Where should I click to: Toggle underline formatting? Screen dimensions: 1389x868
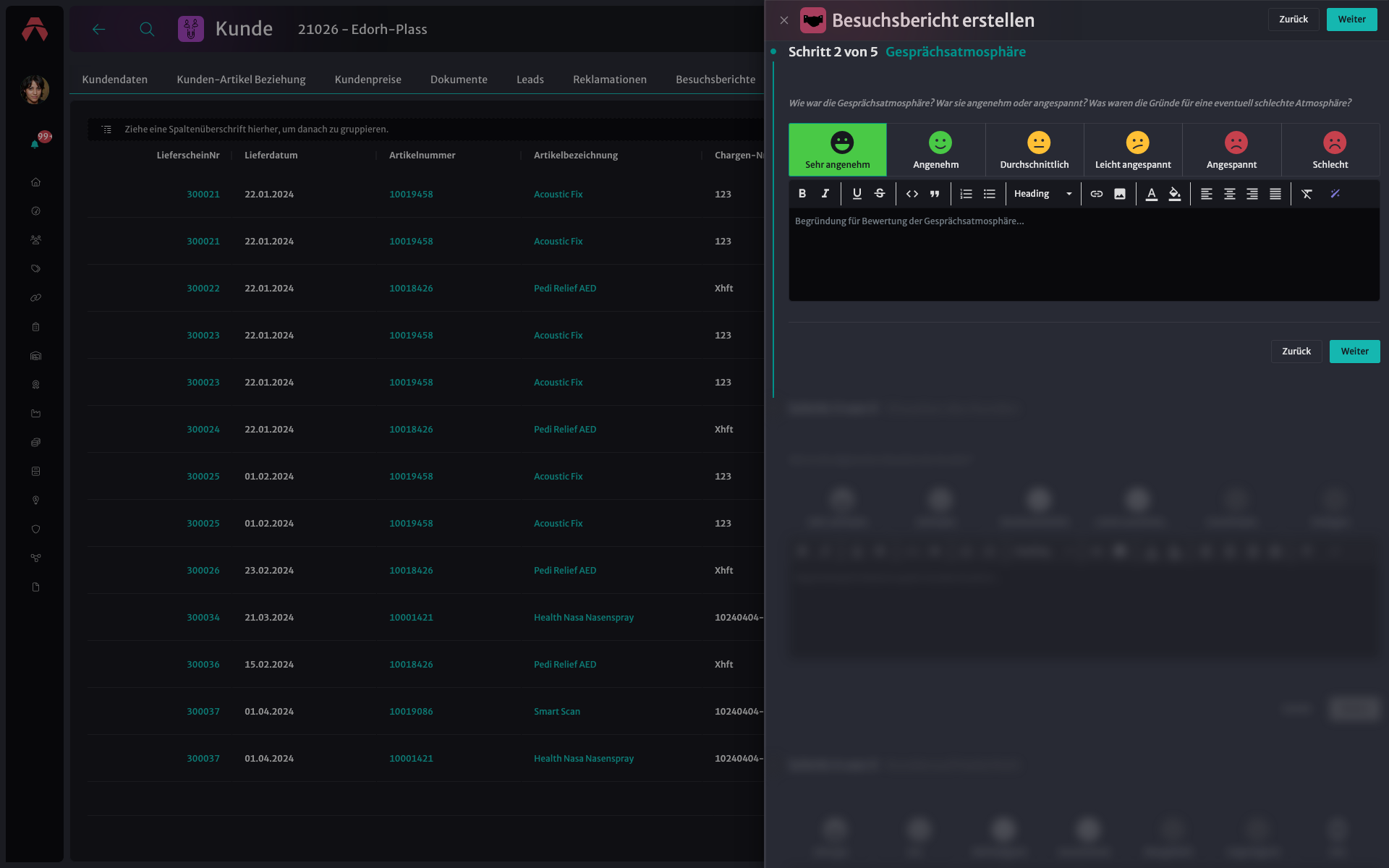(857, 194)
